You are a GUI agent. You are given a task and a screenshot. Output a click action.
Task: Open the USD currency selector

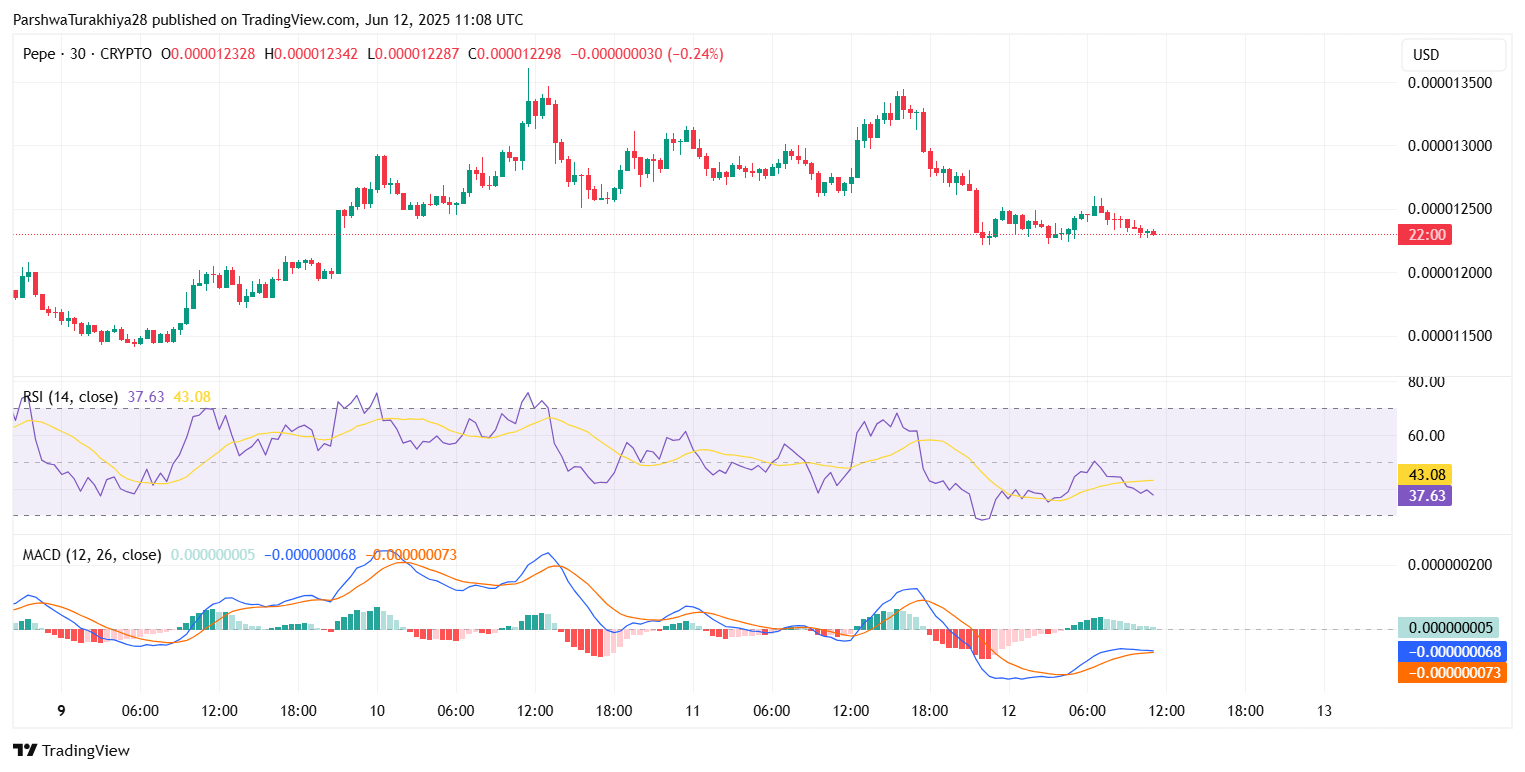point(1453,55)
